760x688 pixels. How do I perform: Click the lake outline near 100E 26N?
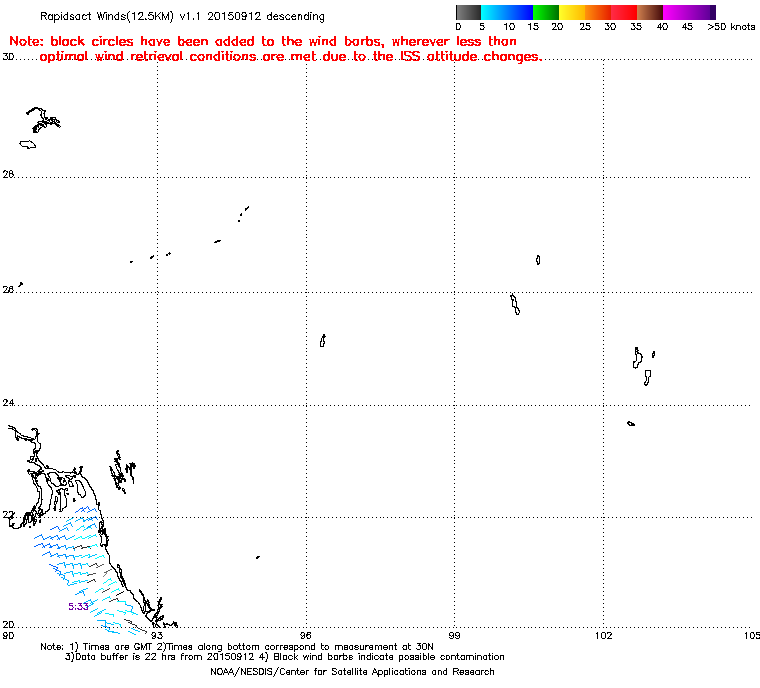515,304
